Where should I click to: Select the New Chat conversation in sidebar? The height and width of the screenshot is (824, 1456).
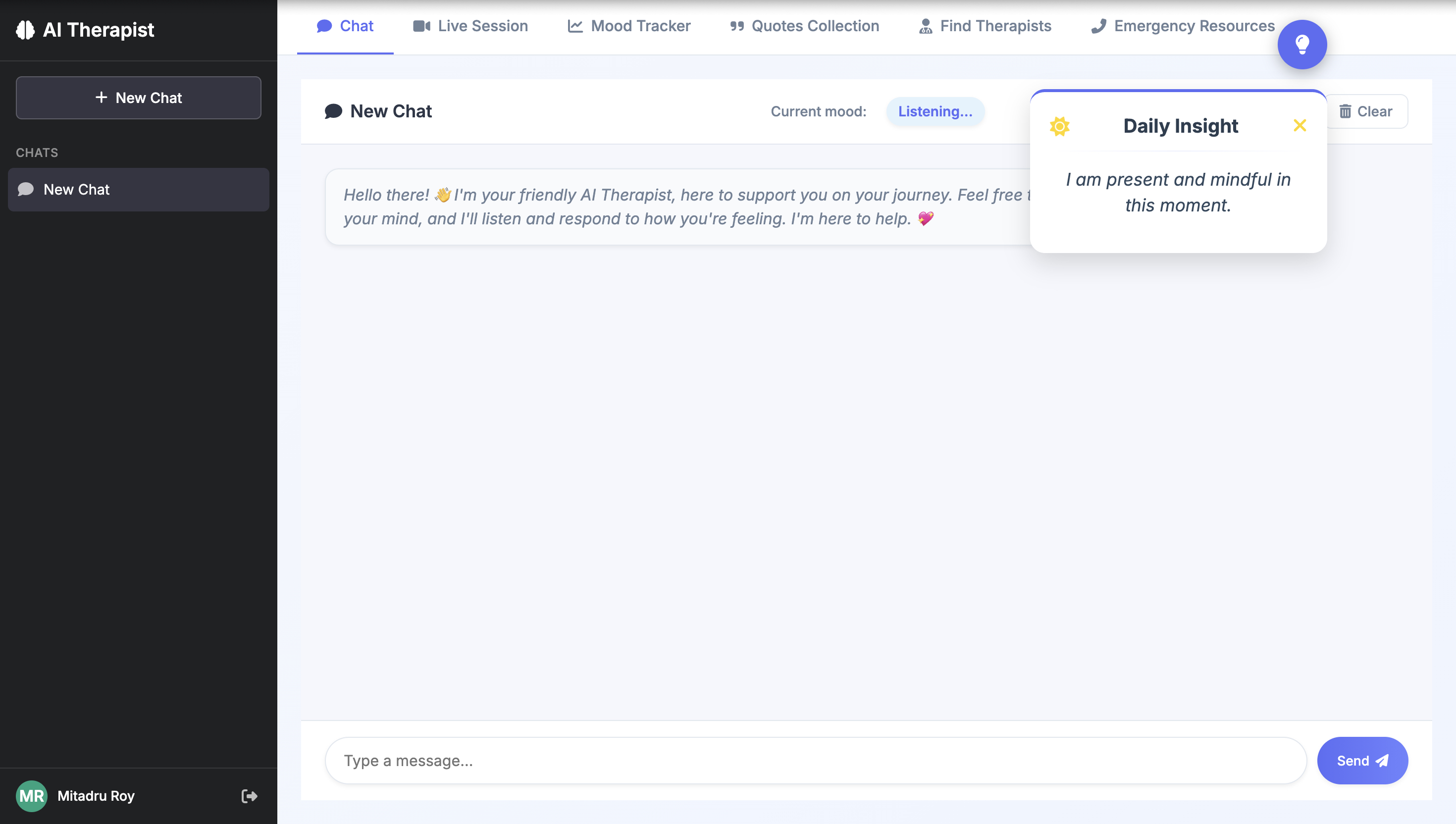point(139,190)
